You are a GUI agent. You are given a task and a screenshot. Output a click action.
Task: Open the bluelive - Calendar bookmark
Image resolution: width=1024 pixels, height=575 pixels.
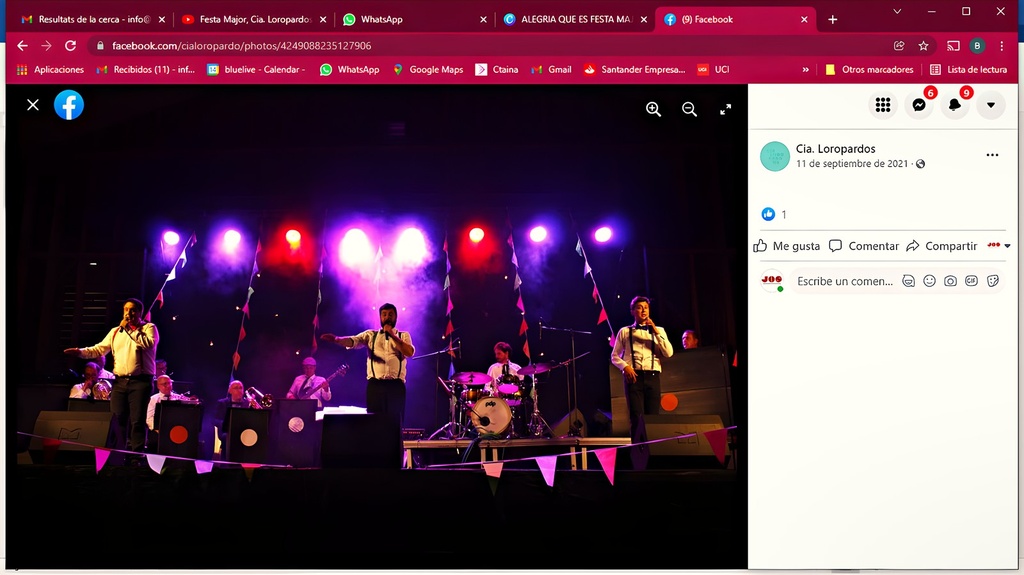[257, 69]
